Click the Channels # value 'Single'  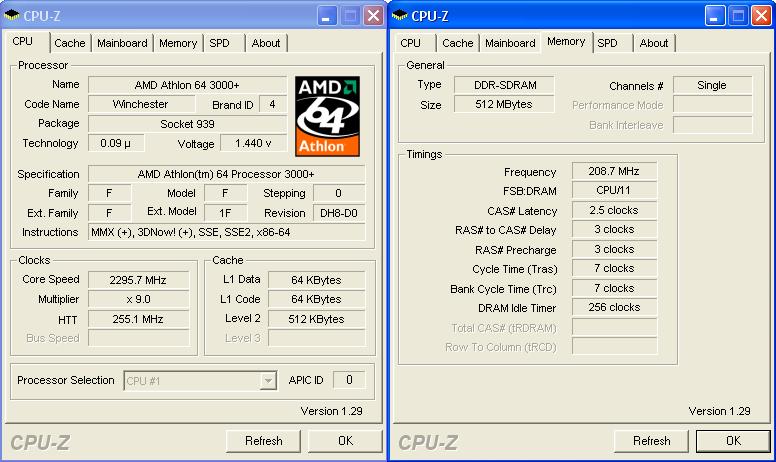712,85
